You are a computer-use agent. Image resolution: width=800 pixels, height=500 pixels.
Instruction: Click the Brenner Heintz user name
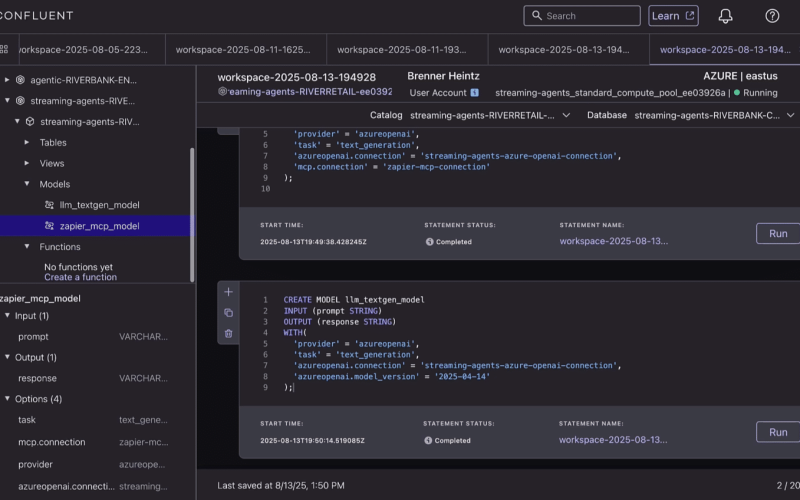(x=443, y=76)
